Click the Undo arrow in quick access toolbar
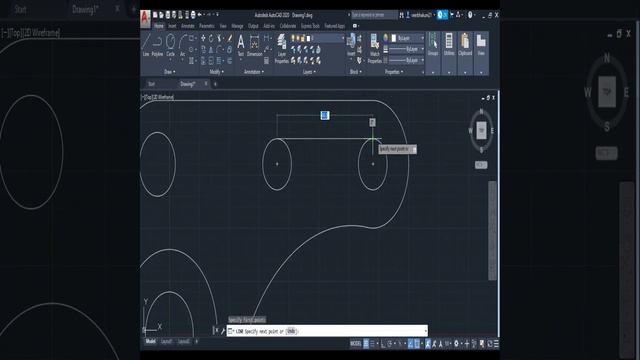 [x=200, y=15]
